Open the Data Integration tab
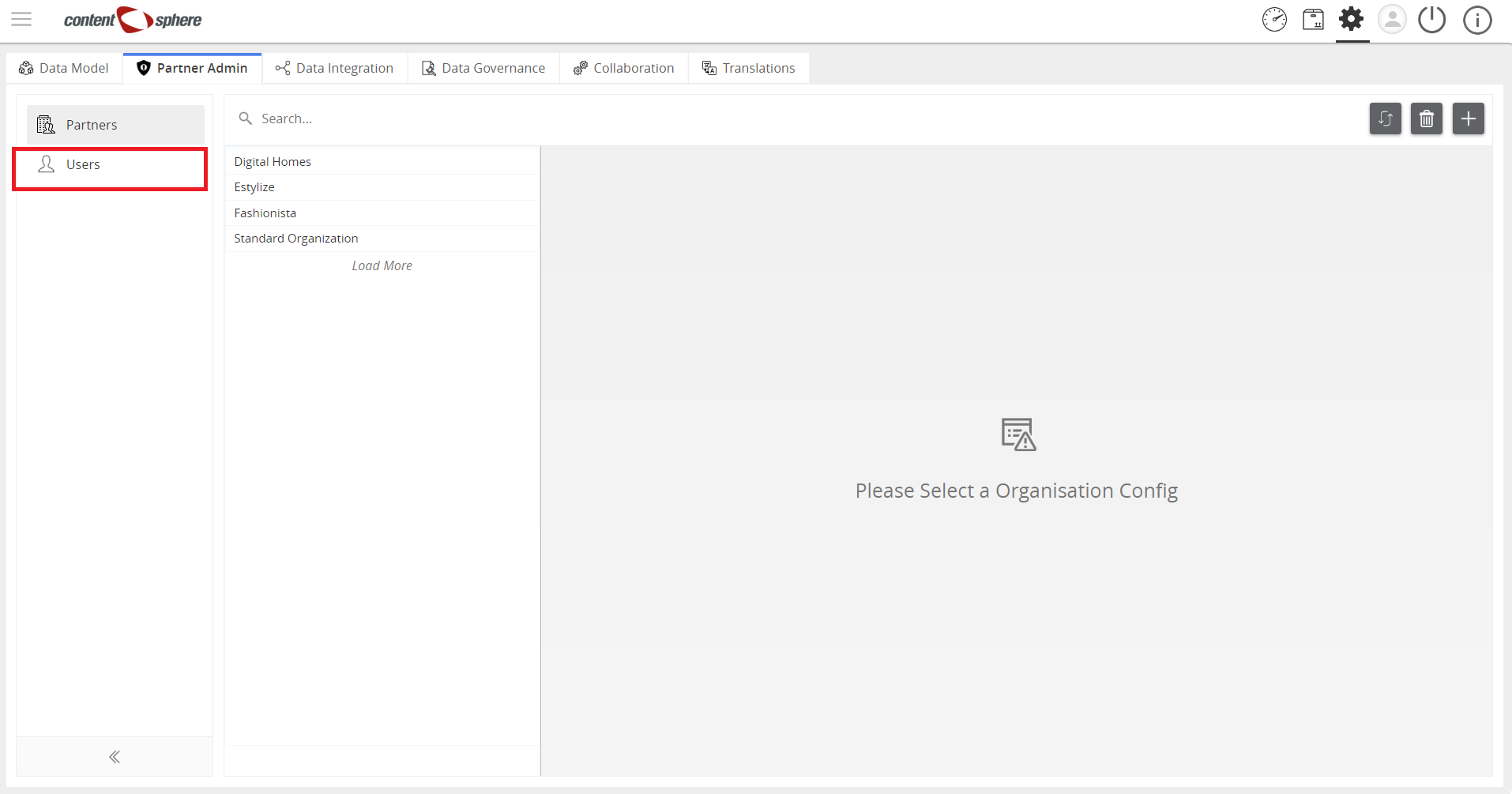 [x=334, y=68]
